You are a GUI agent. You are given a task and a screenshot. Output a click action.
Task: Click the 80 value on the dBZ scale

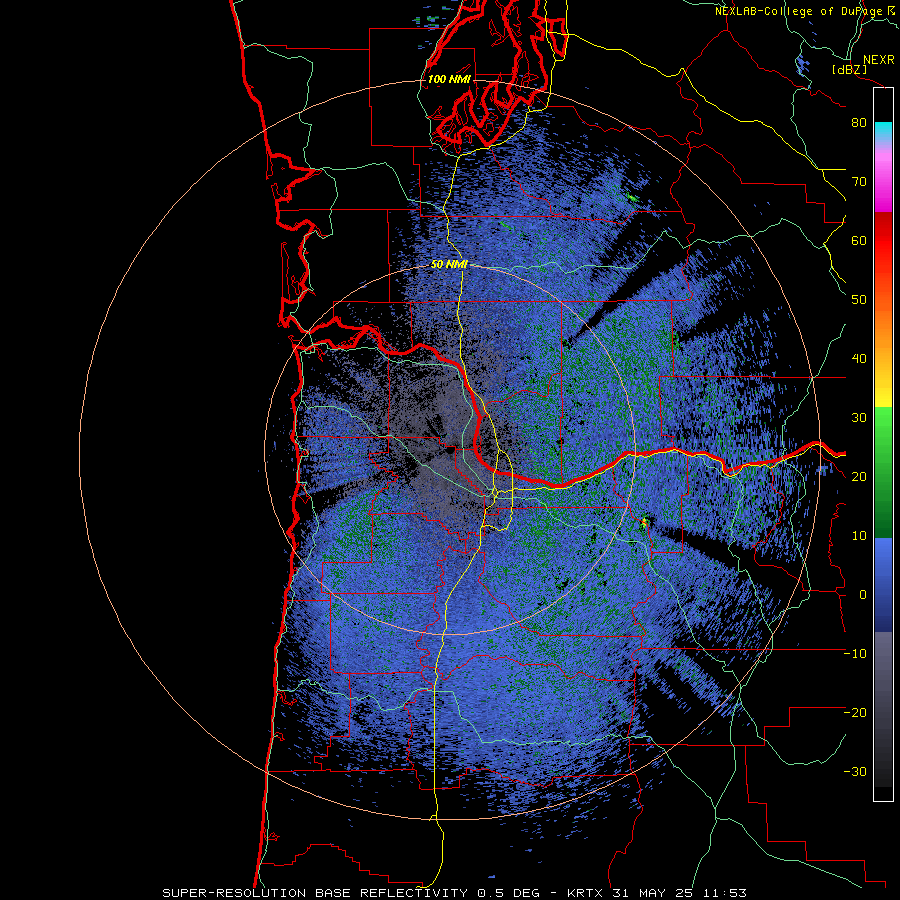pos(859,123)
